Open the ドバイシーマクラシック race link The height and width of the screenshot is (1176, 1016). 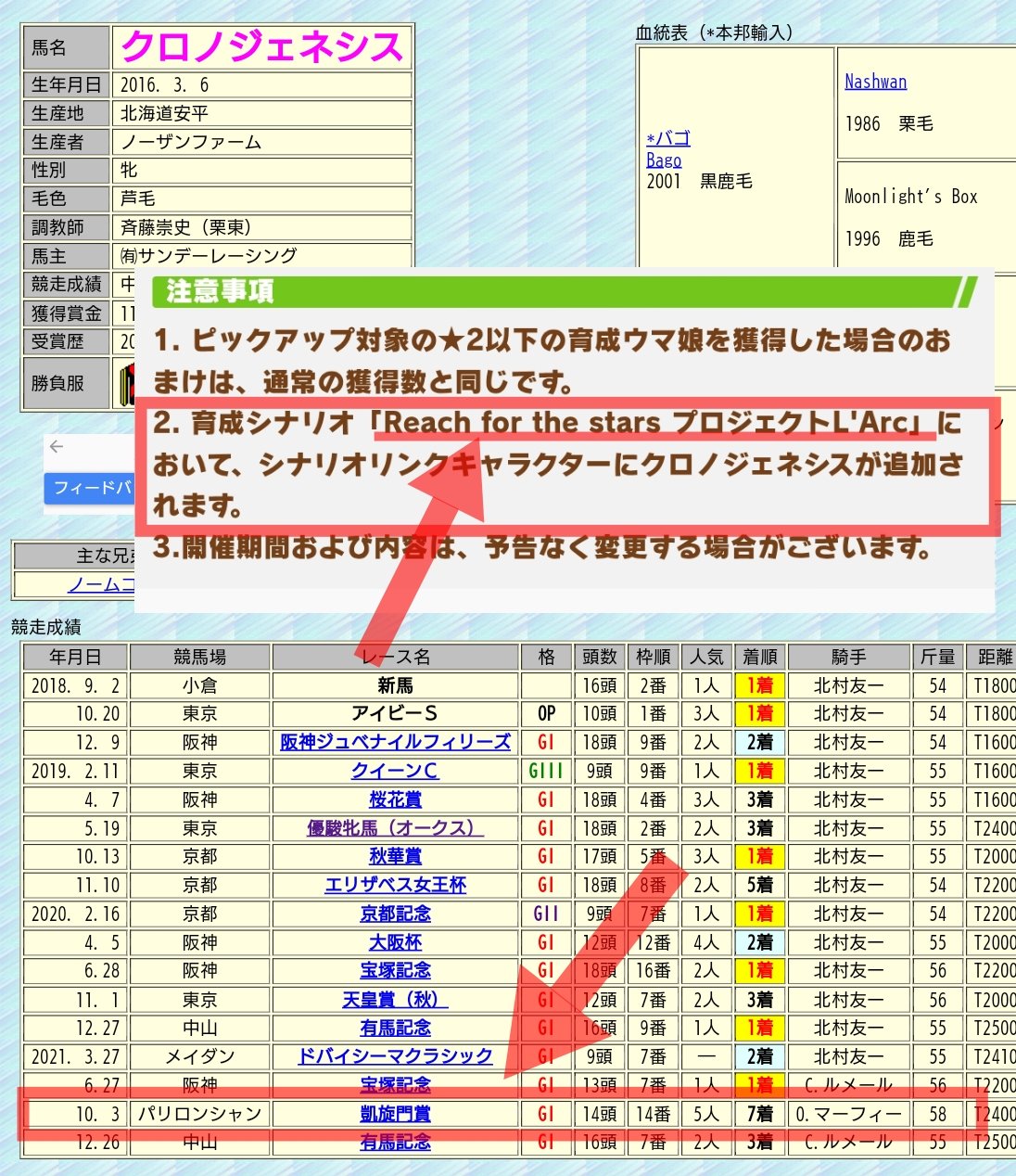[x=395, y=1056]
